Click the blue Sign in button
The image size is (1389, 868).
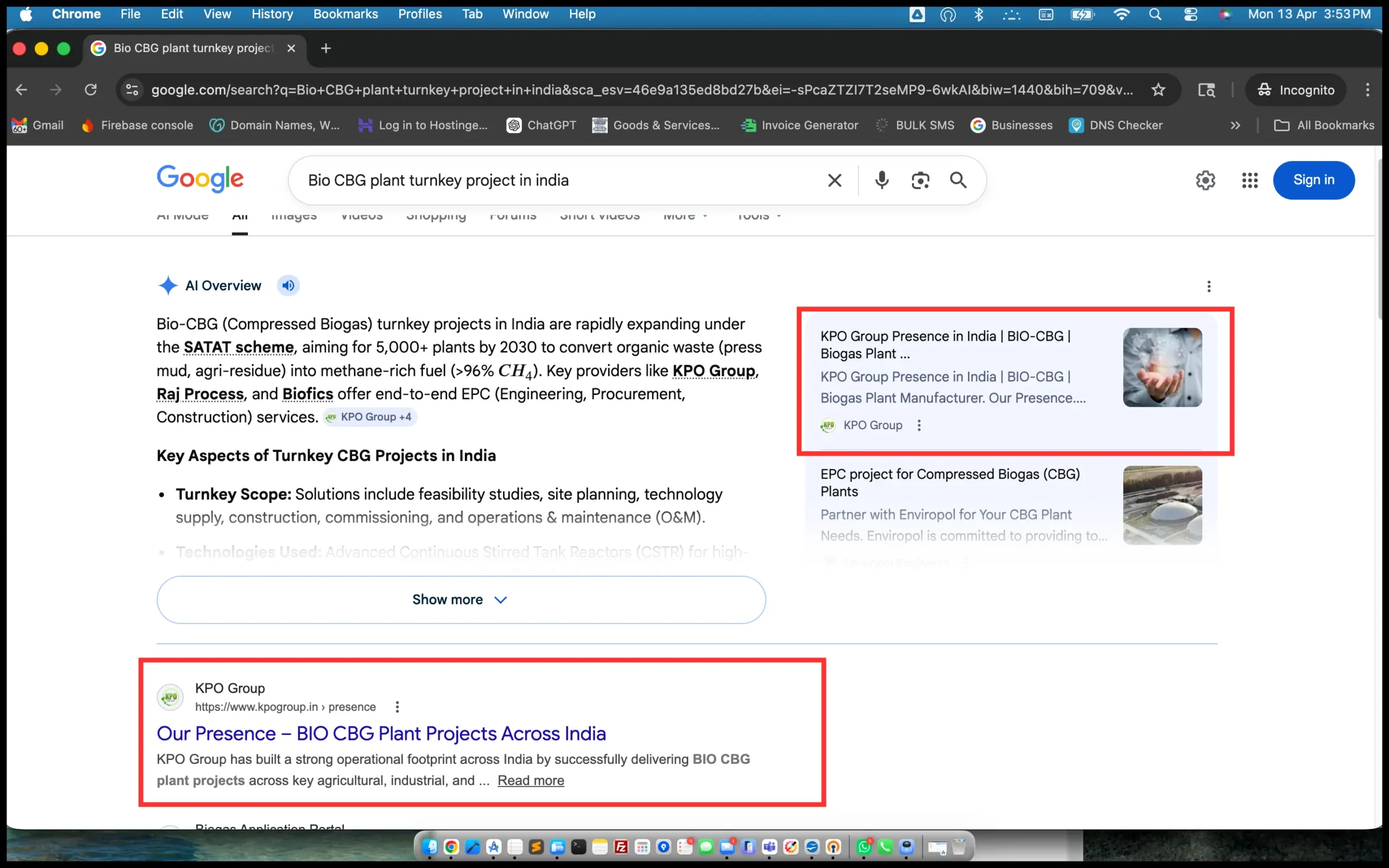point(1313,180)
